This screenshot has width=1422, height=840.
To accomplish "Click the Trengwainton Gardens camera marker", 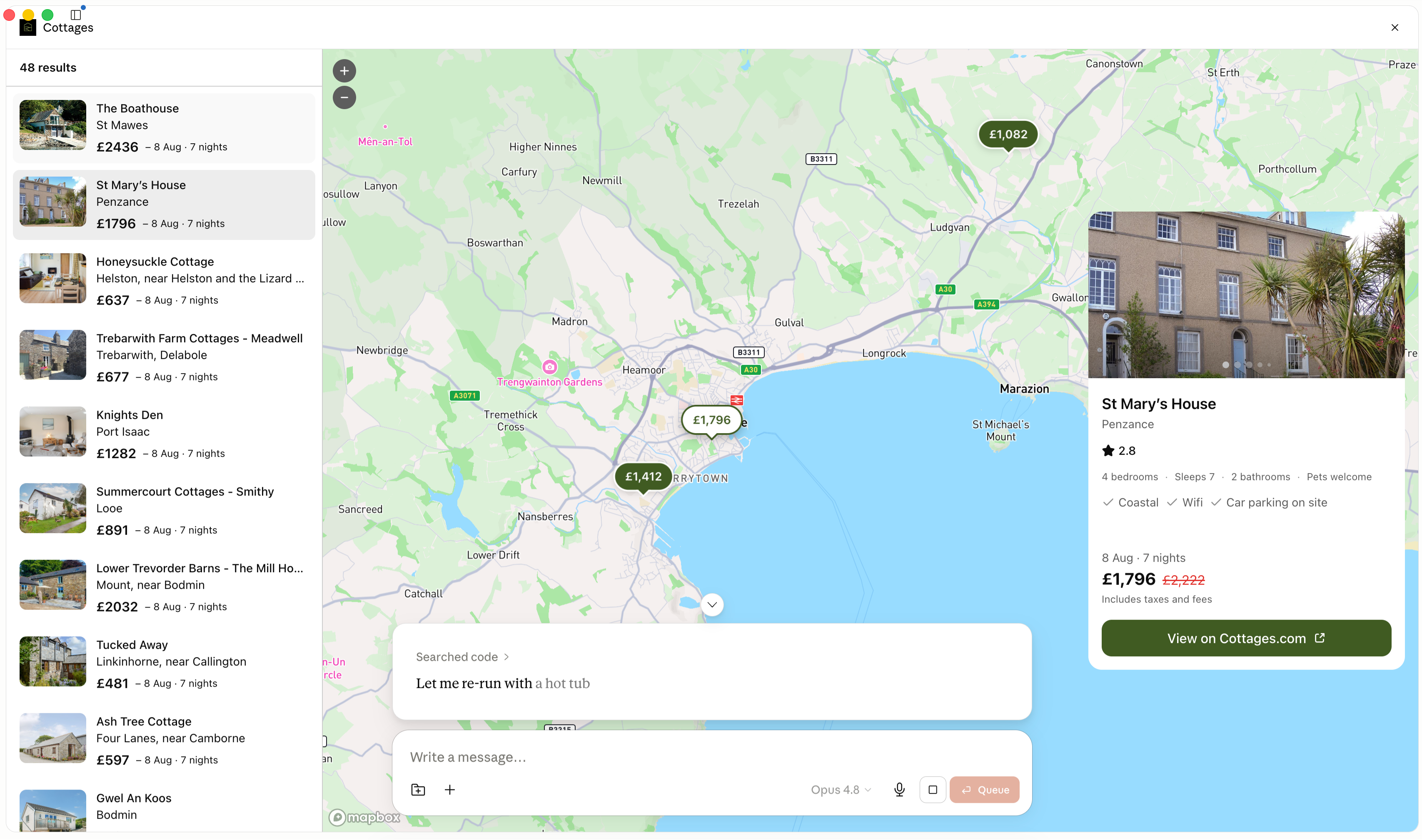I will pyautogui.click(x=549, y=367).
